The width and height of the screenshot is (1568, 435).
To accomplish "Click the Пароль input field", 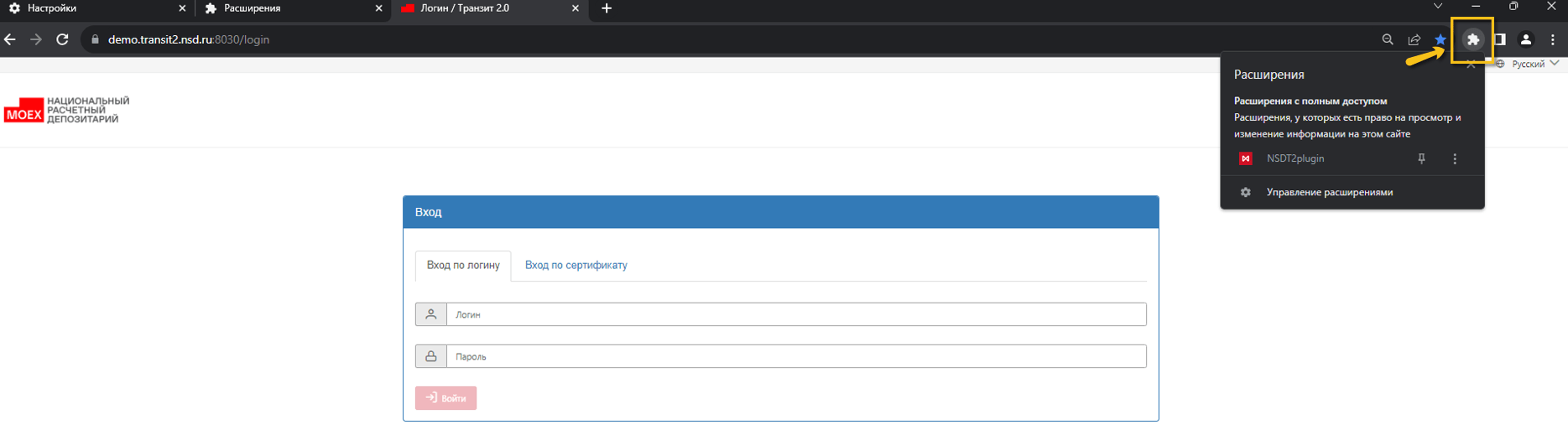I will point(796,356).
